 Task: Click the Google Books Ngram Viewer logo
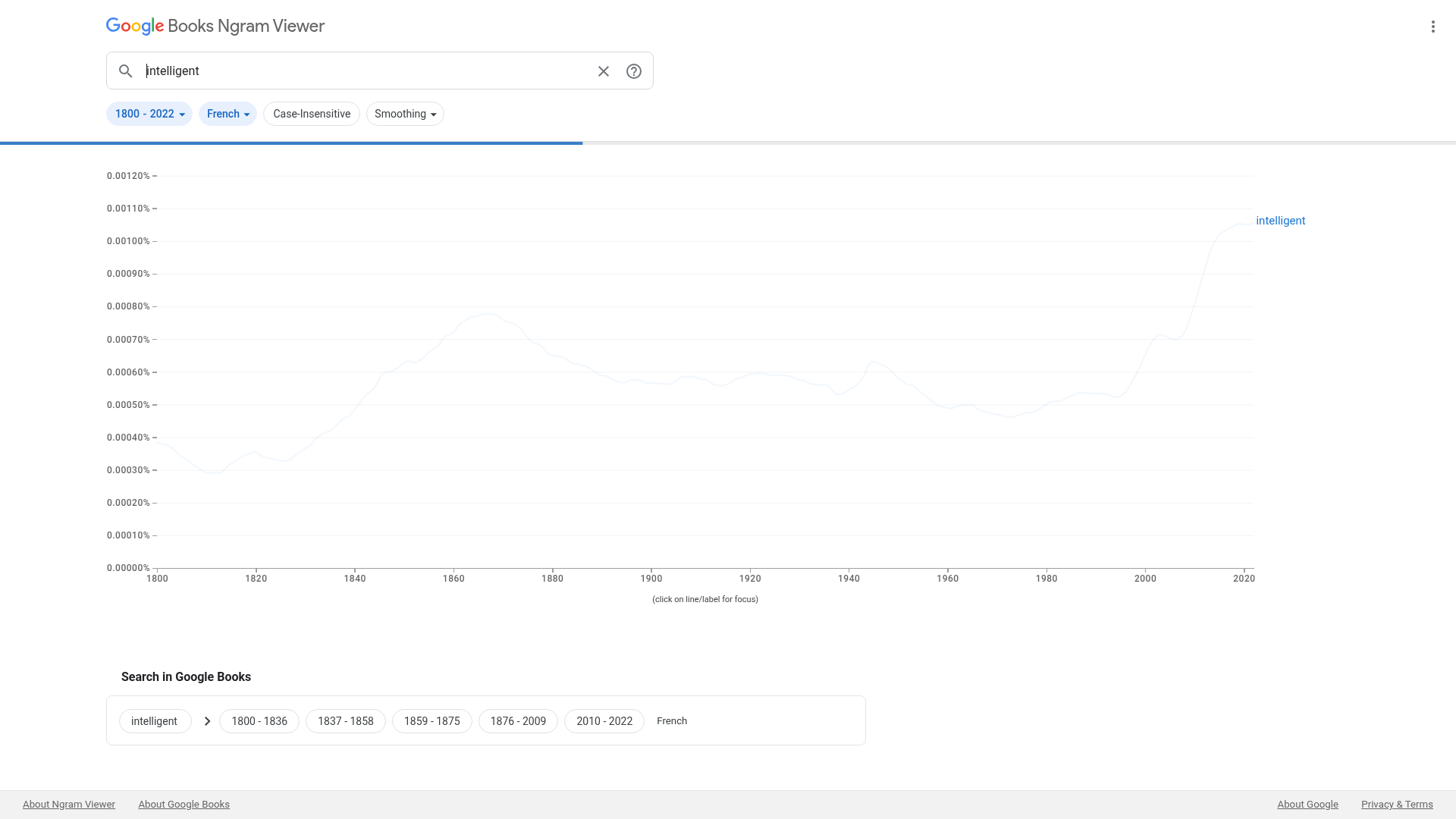(x=215, y=27)
